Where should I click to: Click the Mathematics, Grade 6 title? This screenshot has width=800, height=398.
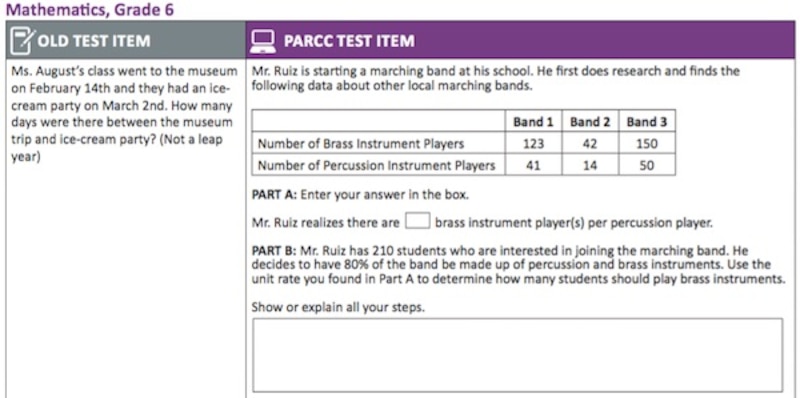click(90, 10)
